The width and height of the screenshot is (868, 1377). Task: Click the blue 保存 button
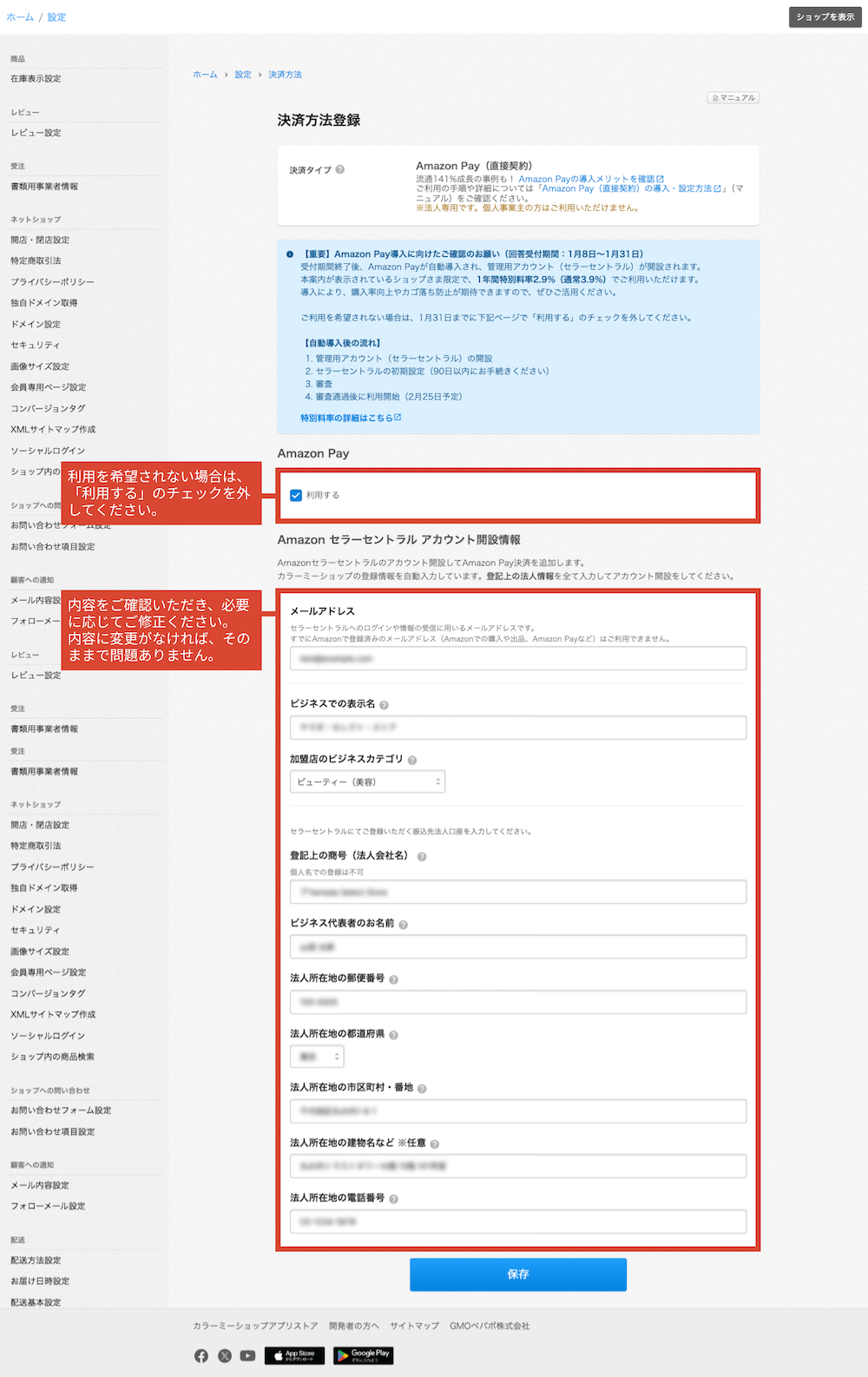point(518,1275)
